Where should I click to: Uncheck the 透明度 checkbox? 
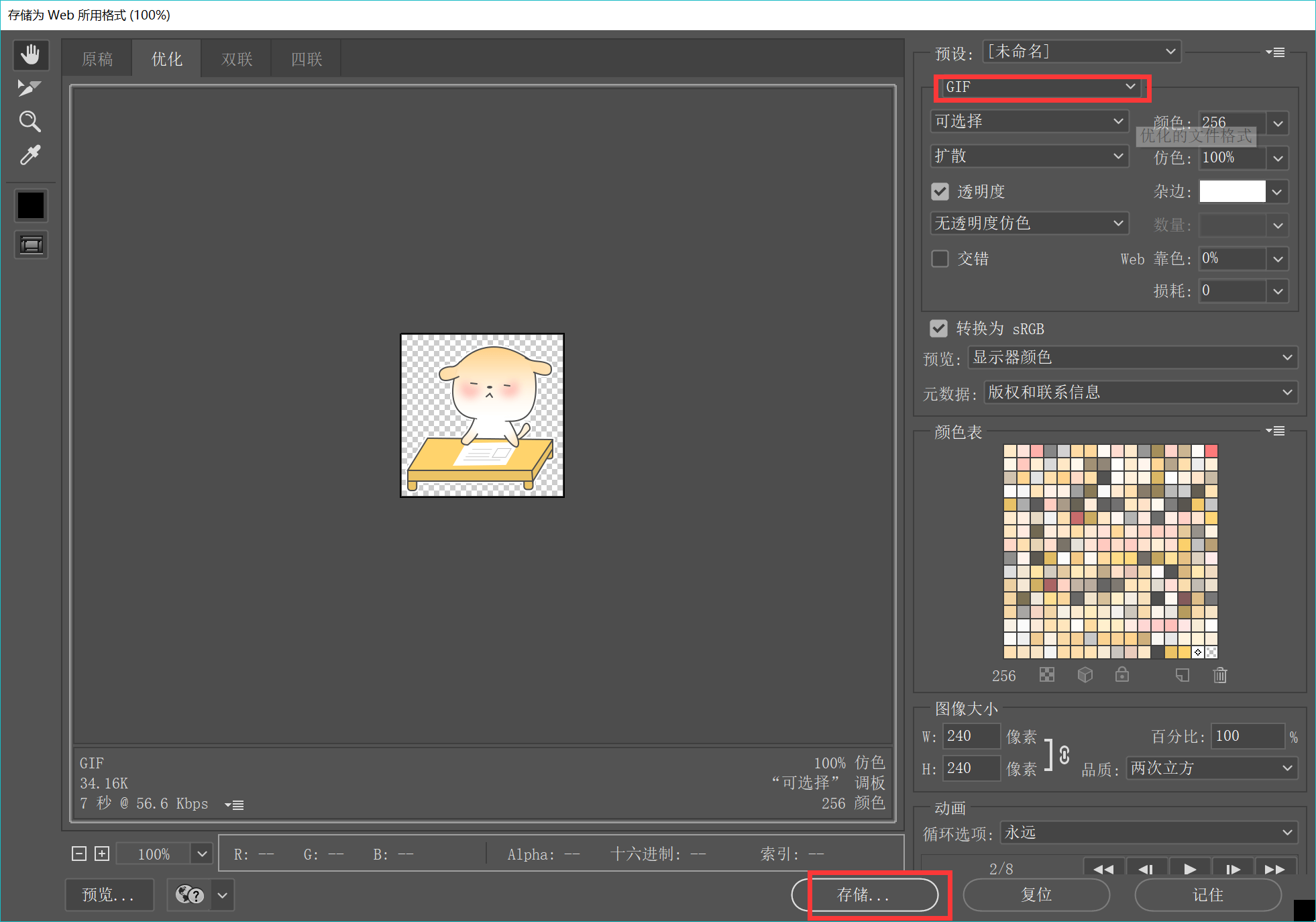pyautogui.click(x=940, y=192)
